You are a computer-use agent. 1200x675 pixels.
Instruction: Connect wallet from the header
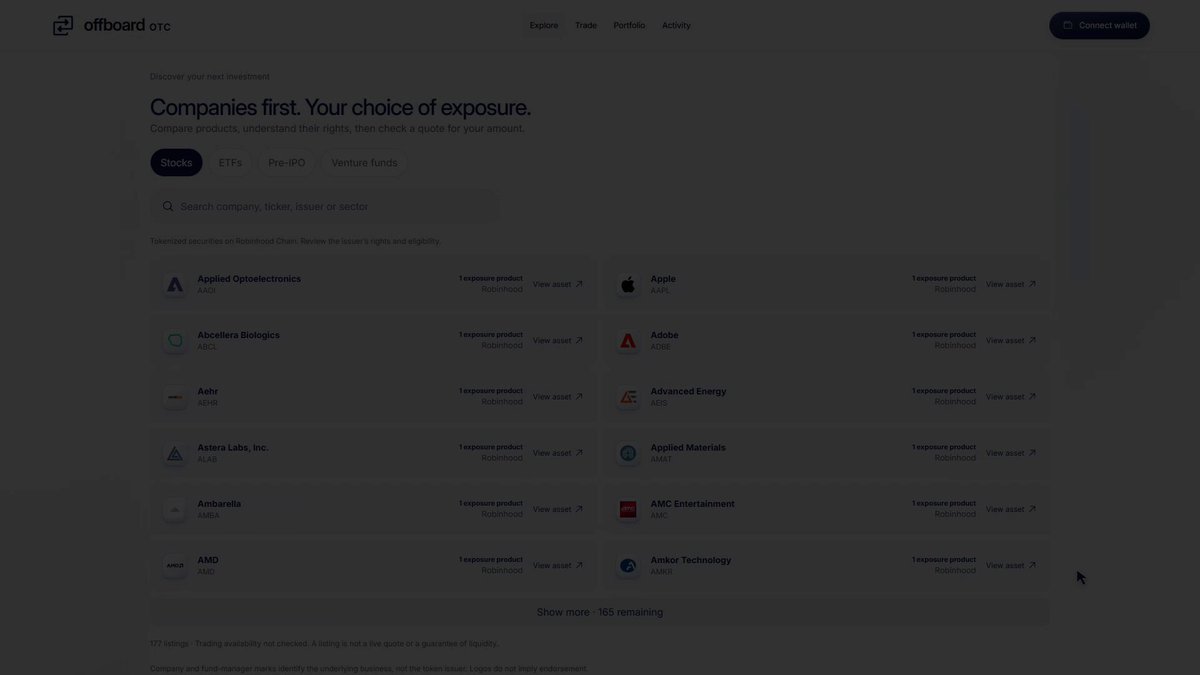(1099, 25)
